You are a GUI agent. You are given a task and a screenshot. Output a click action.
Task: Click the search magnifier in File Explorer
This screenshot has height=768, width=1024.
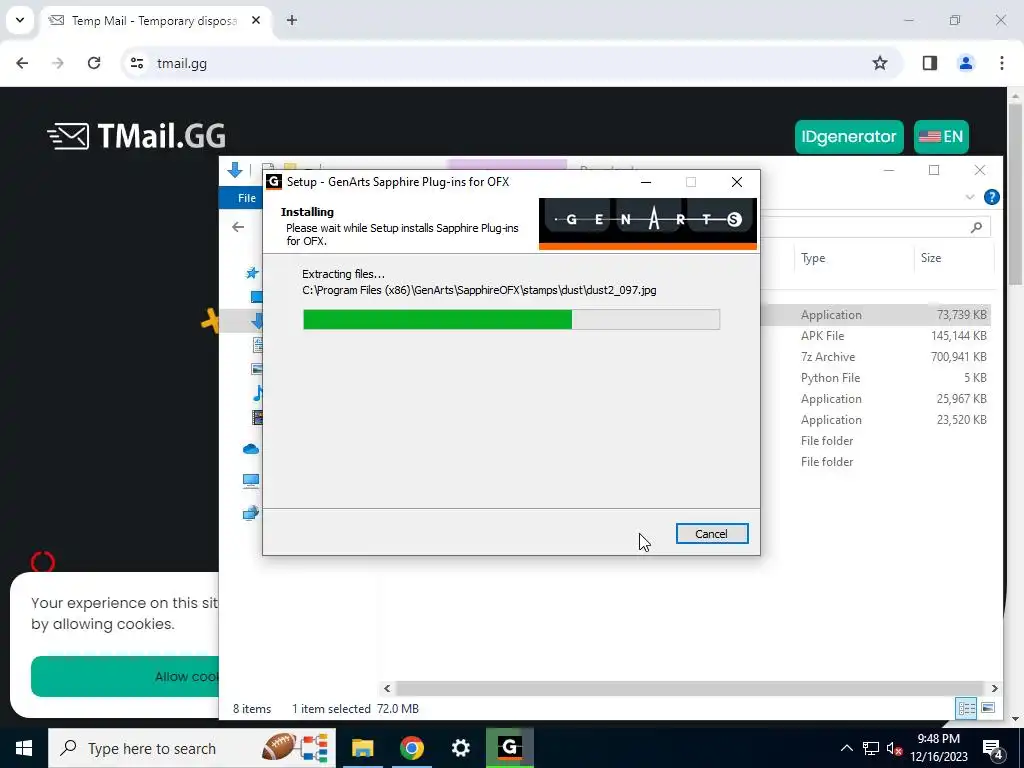[x=976, y=227]
